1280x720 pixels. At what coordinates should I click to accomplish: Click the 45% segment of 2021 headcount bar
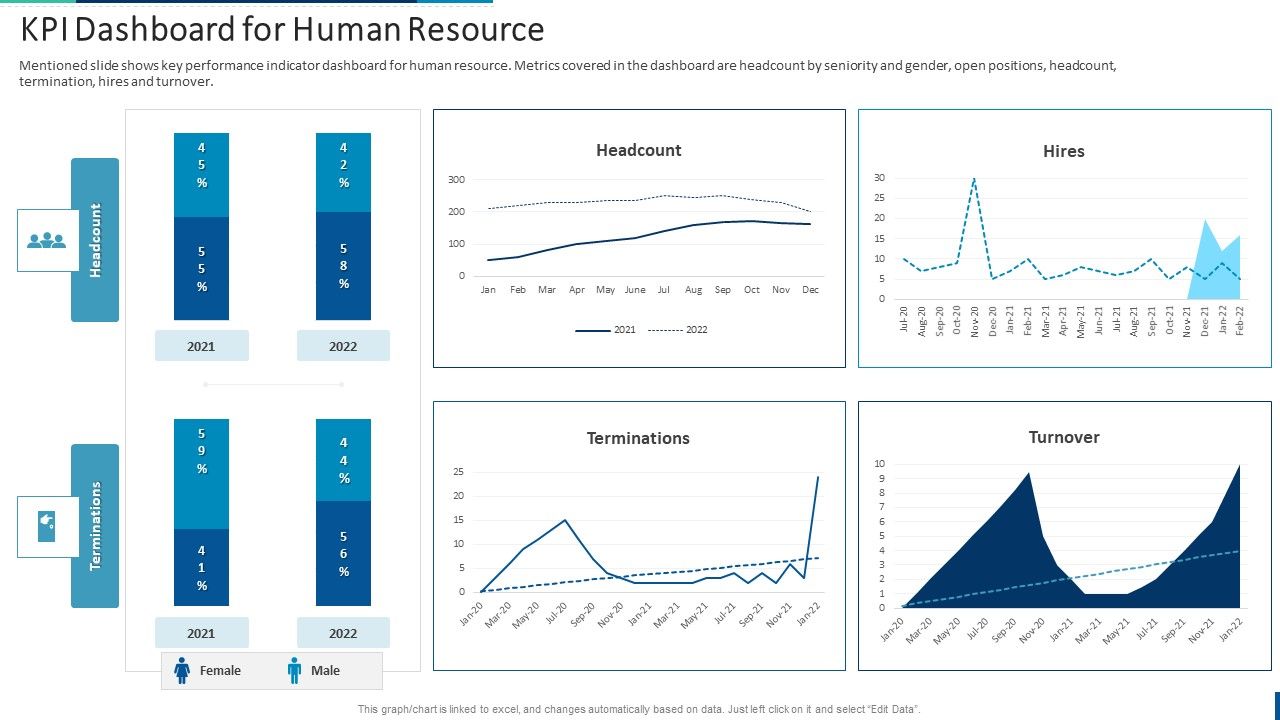[x=201, y=175]
